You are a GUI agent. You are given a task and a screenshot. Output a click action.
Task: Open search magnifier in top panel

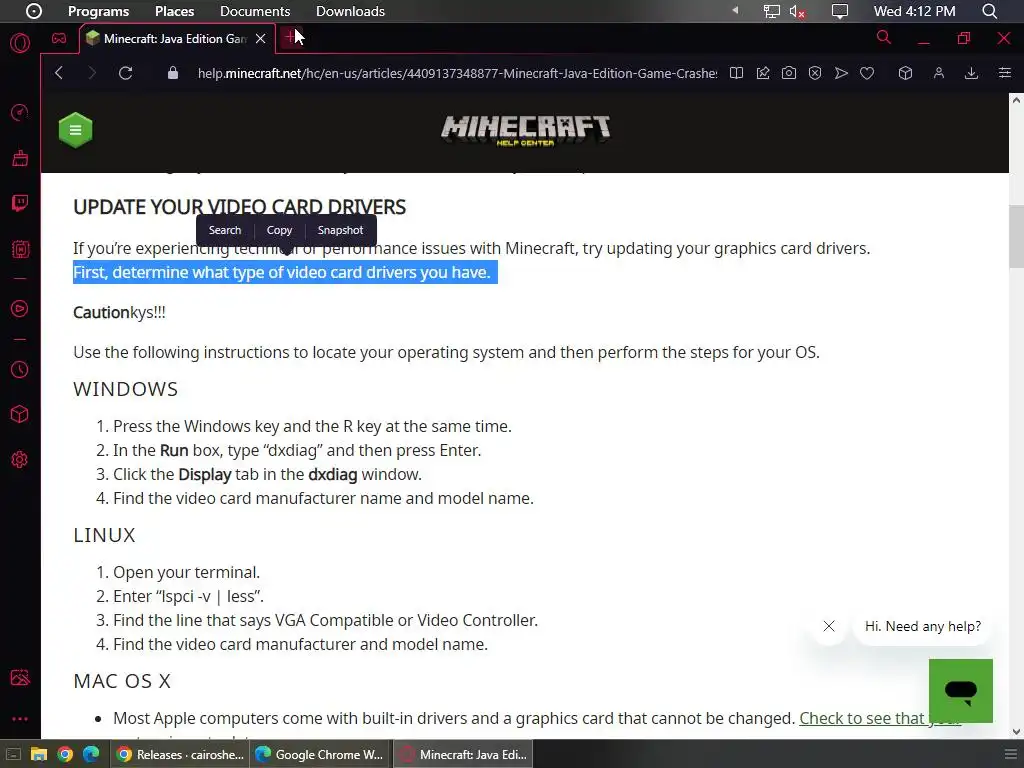point(989,11)
